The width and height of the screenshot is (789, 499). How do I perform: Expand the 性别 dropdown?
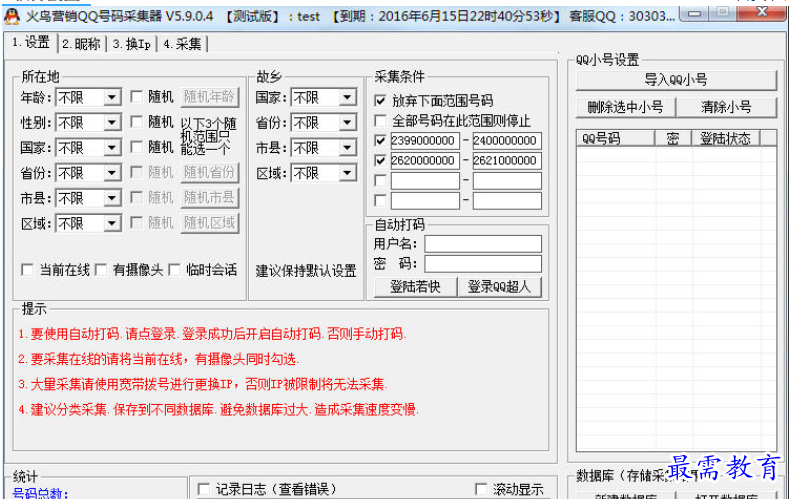click(x=112, y=122)
